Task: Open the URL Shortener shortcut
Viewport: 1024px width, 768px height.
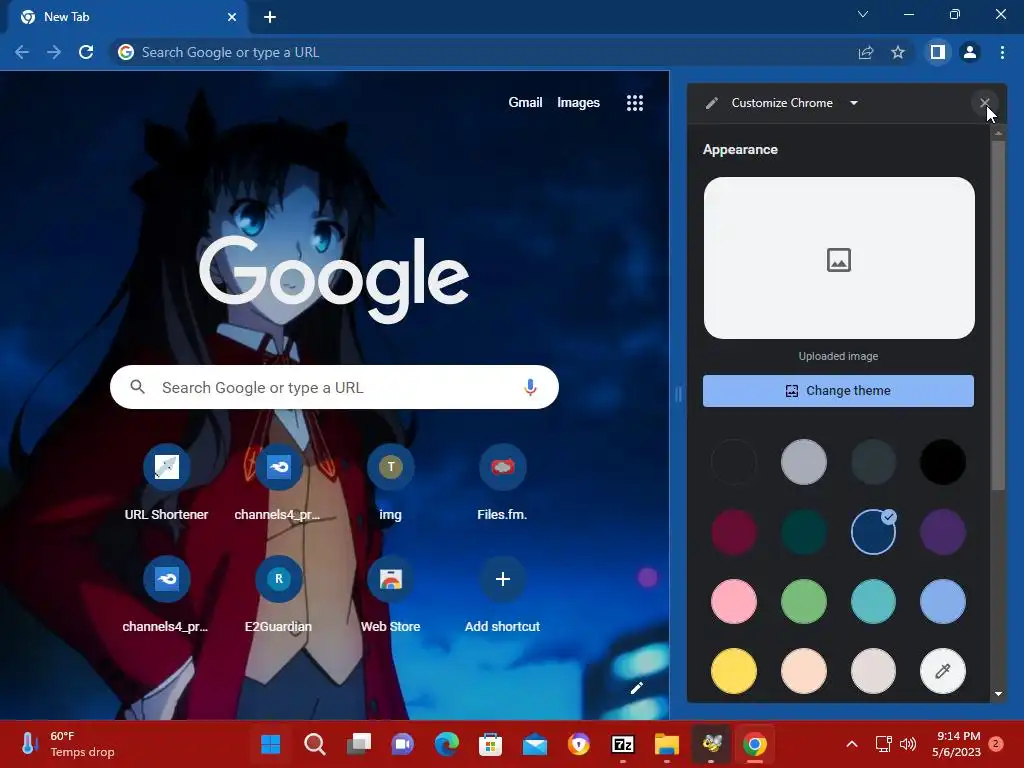Action: click(x=167, y=483)
